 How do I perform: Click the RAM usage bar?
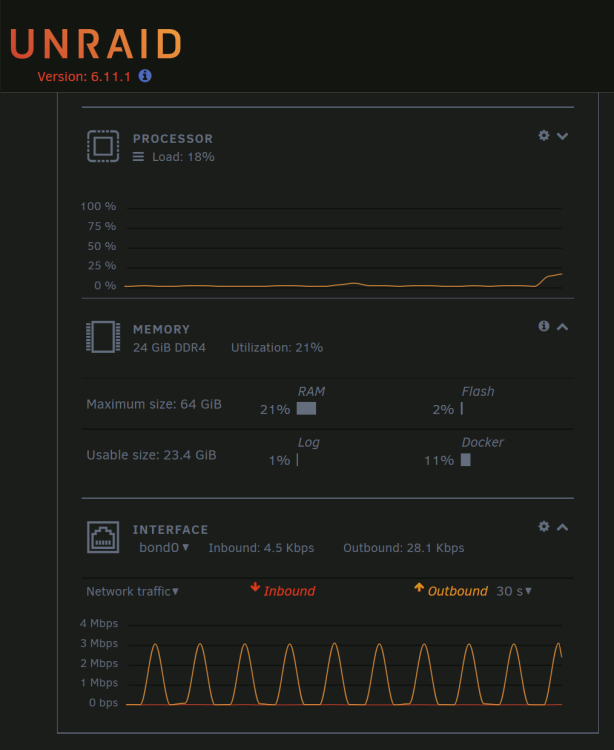tap(306, 408)
